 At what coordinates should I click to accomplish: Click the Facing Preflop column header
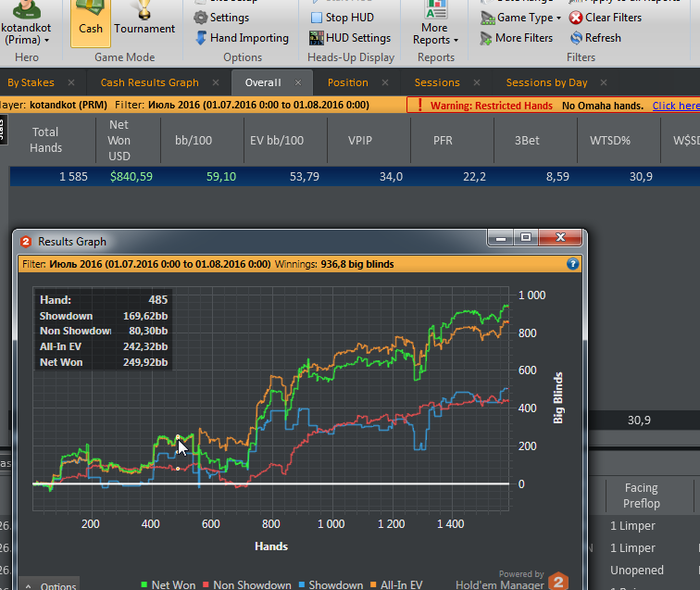641,495
